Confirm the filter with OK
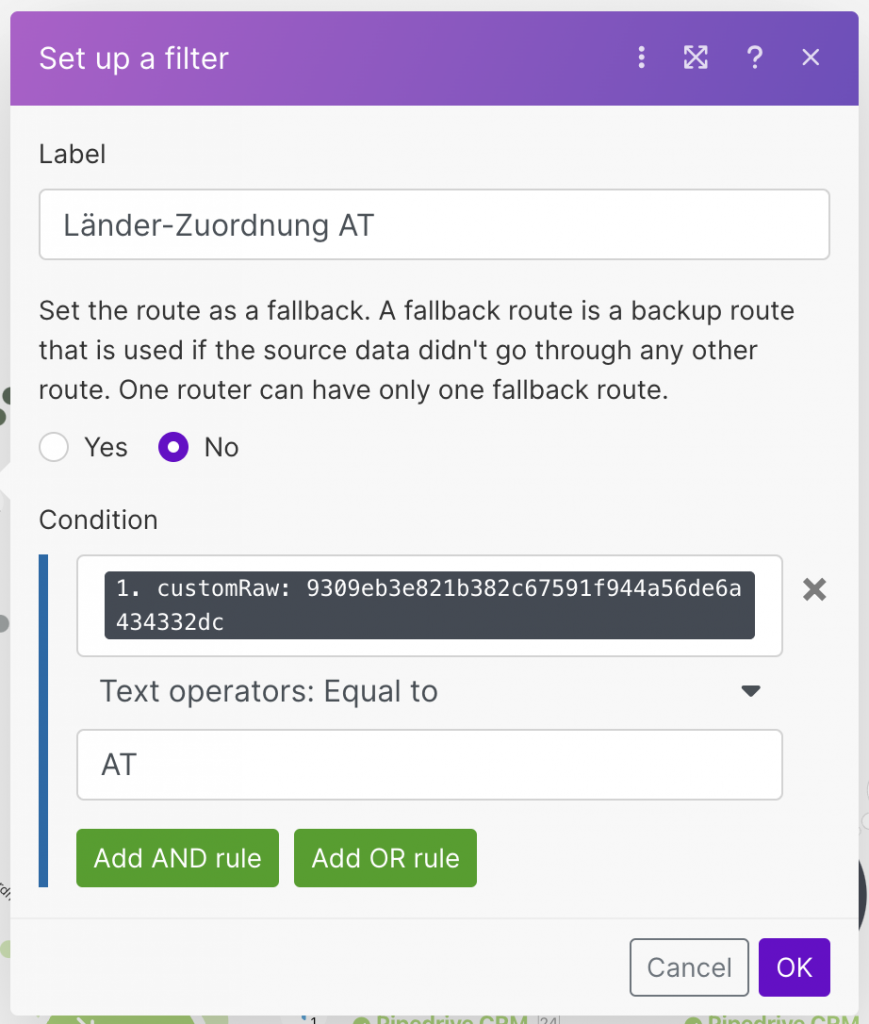Viewport: 869px width, 1024px height. (x=794, y=967)
